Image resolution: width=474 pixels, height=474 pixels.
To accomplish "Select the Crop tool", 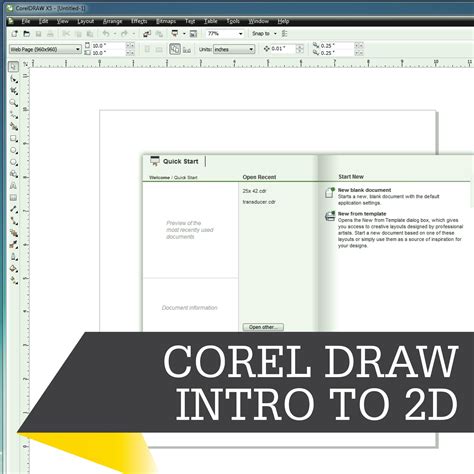I will tap(14, 91).
